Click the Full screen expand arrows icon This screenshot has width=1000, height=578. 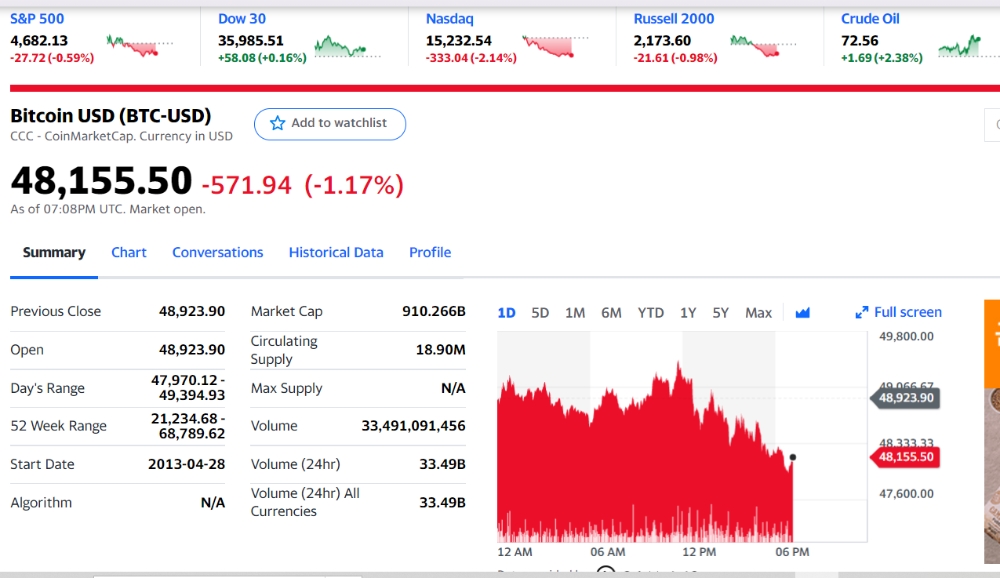coord(862,313)
